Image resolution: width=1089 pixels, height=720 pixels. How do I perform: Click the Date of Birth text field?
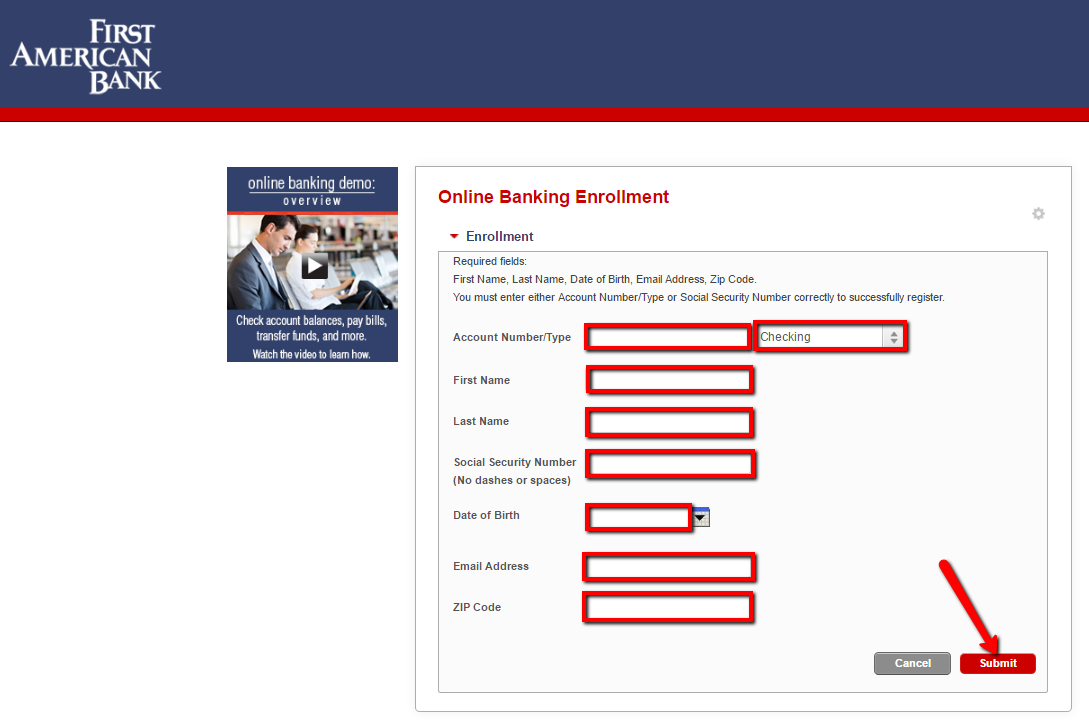pyautogui.click(x=639, y=517)
